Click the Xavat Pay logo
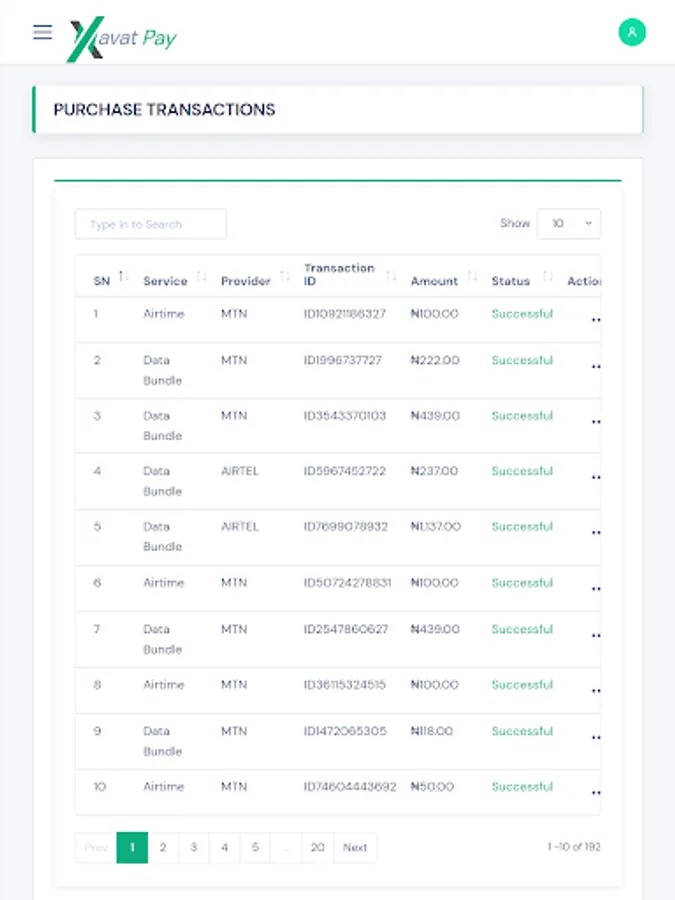 tap(122, 39)
